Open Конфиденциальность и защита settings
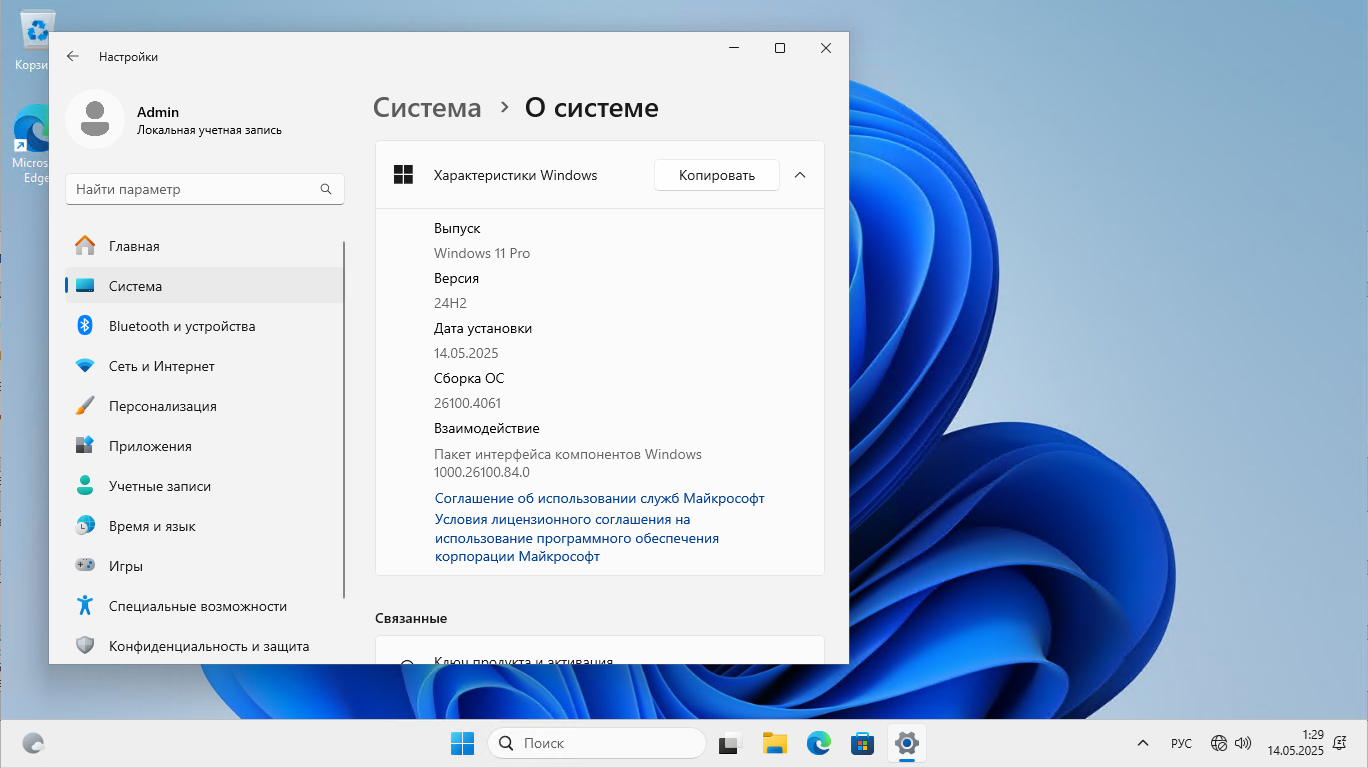1368x768 pixels. pos(208,646)
